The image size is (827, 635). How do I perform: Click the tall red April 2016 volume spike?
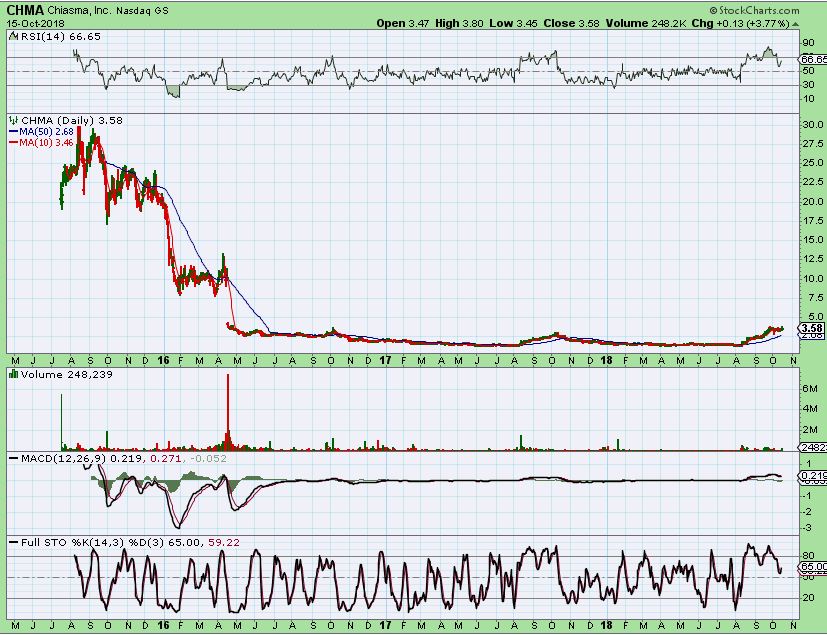(228, 411)
